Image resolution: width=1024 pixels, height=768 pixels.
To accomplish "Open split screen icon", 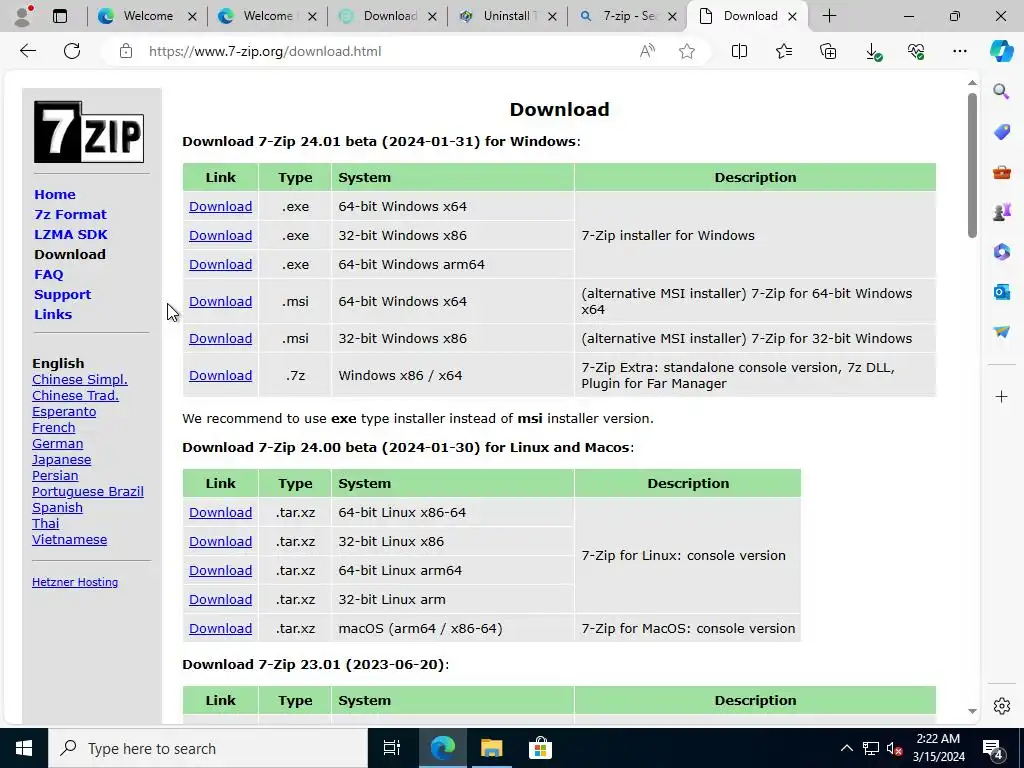I will coord(739,51).
